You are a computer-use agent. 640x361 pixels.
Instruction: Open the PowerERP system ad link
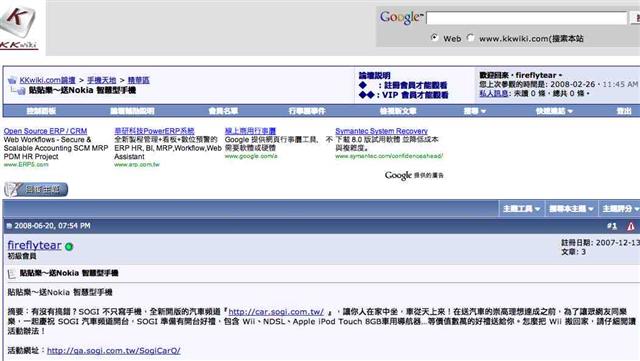tap(154, 131)
